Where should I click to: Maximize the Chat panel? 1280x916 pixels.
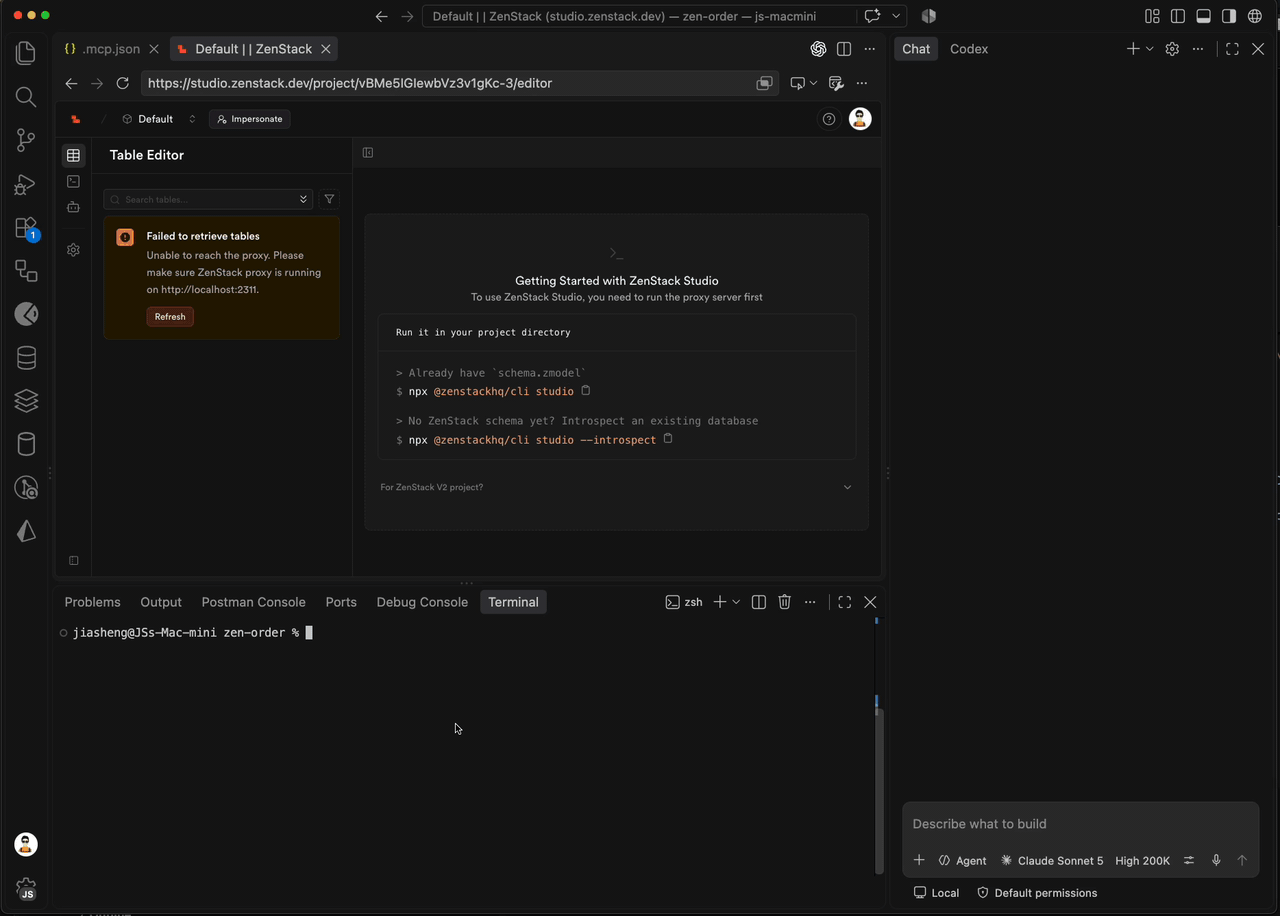[x=1232, y=49]
